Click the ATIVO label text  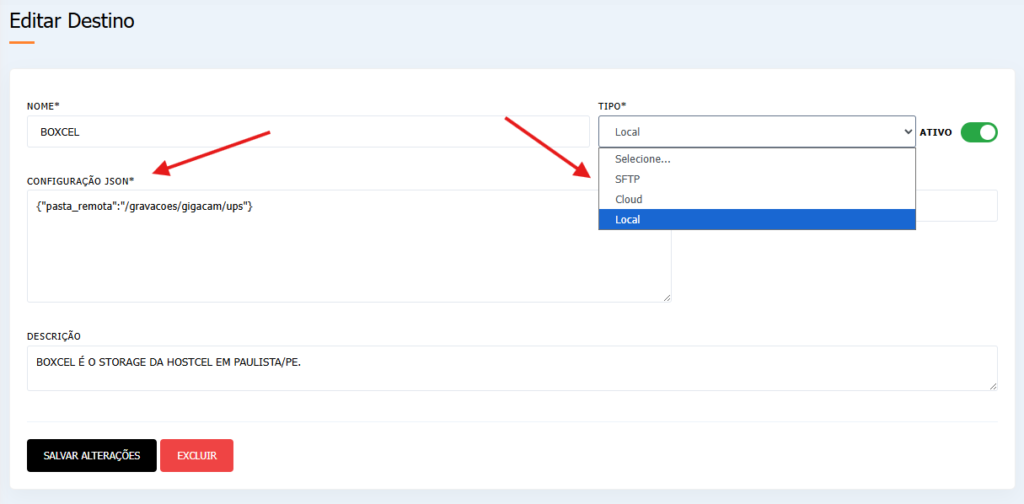936,133
